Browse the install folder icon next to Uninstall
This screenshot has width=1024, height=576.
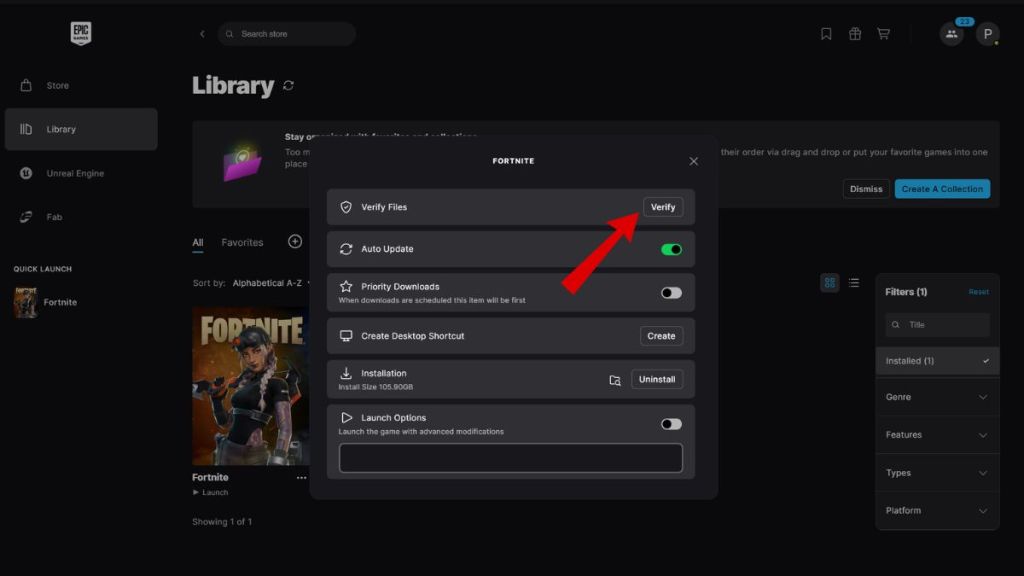click(x=615, y=380)
